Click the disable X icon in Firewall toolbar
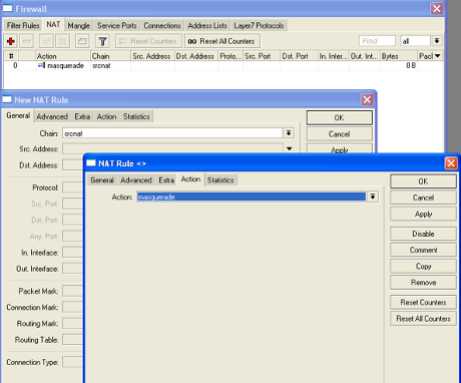 pos(62,41)
